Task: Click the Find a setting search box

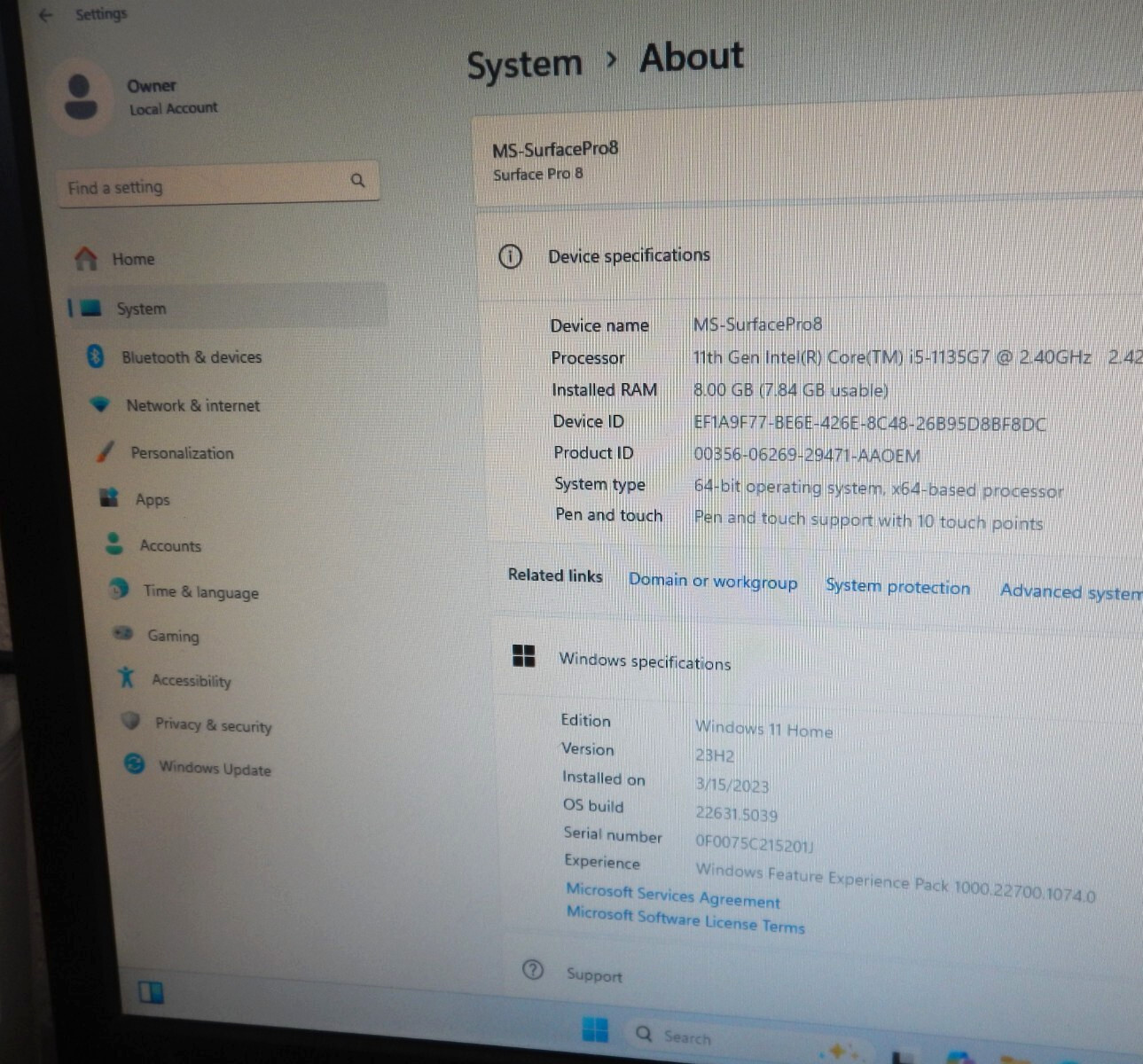Action: coord(218,184)
